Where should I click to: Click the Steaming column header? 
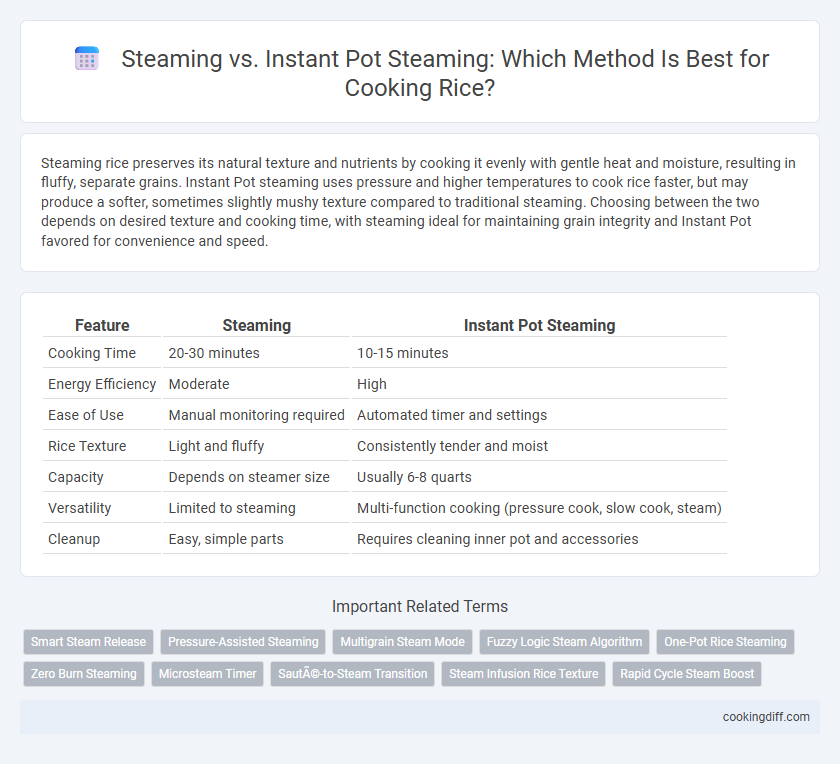[x=257, y=325]
